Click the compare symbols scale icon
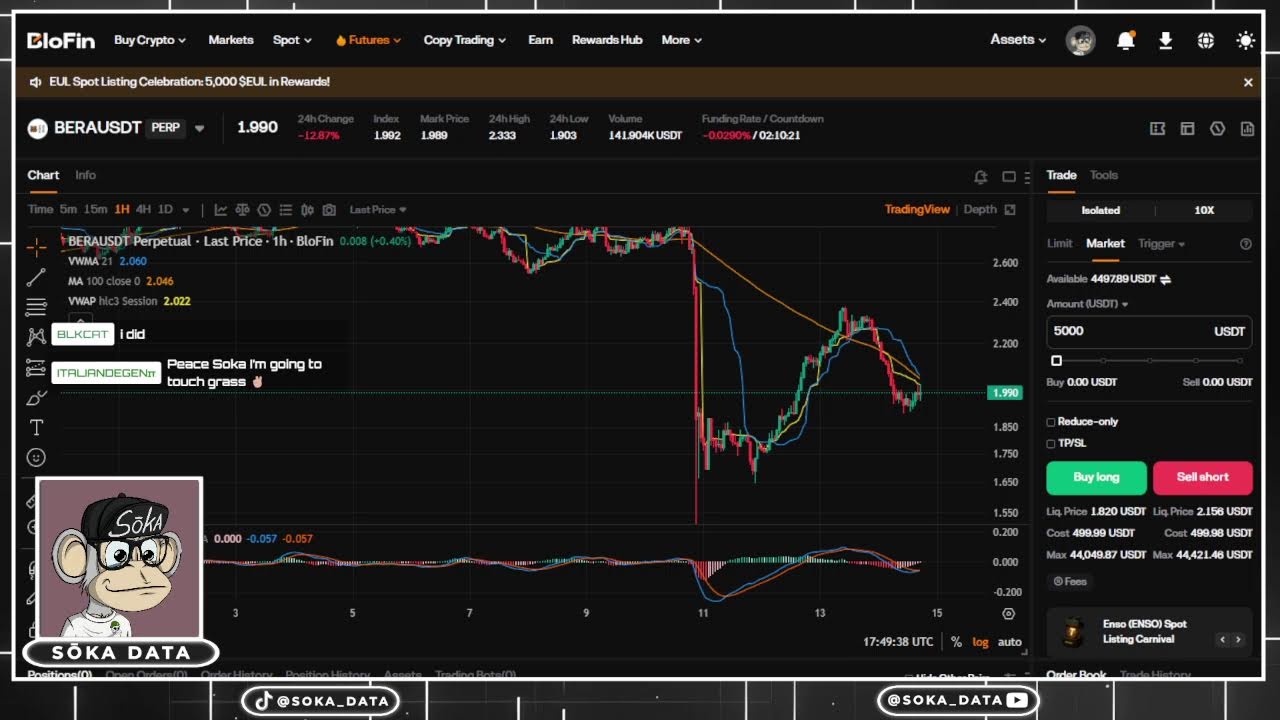 [x=243, y=210]
